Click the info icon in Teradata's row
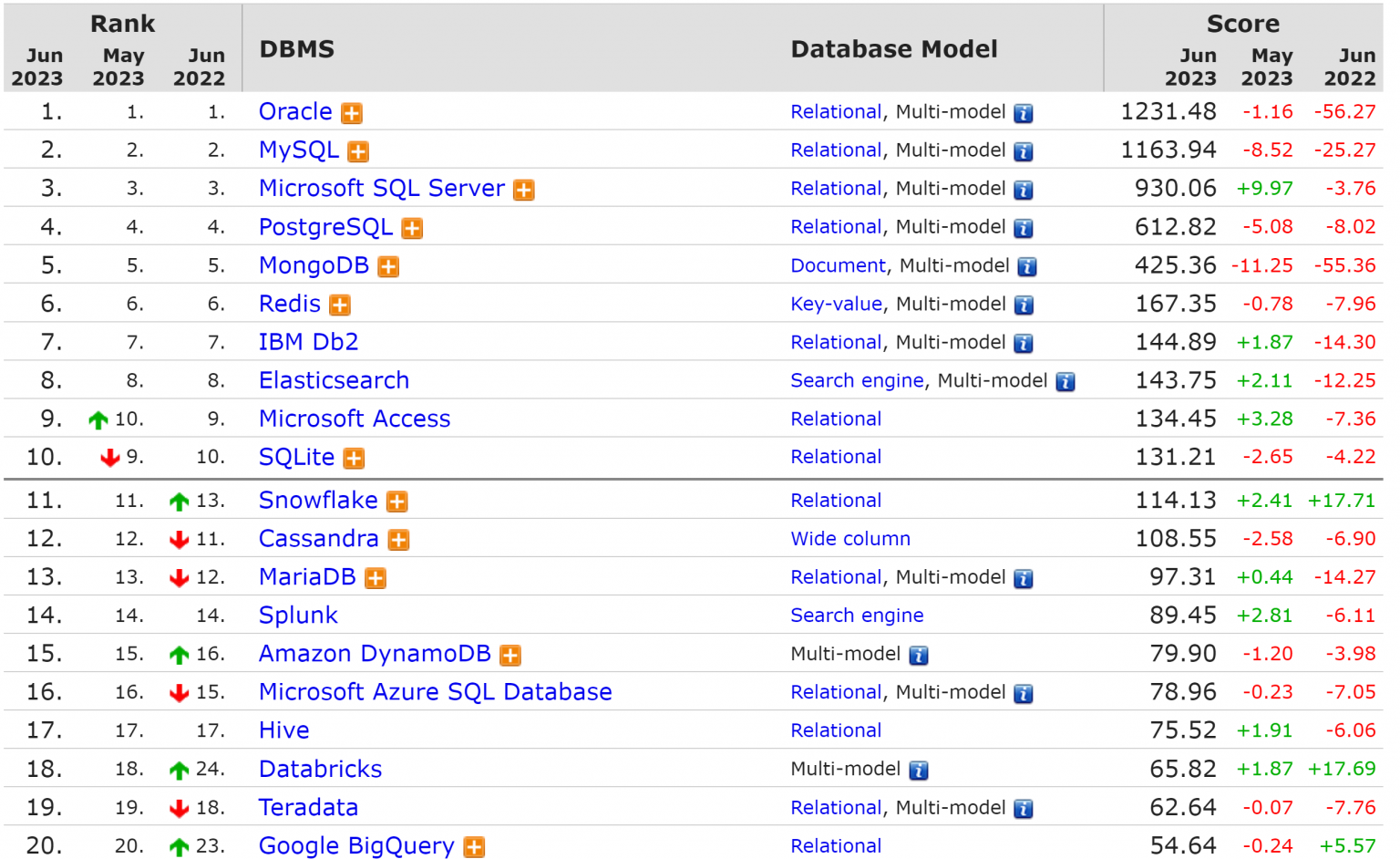The width and height of the screenshot is (1400, 859). click(1024, 809)
